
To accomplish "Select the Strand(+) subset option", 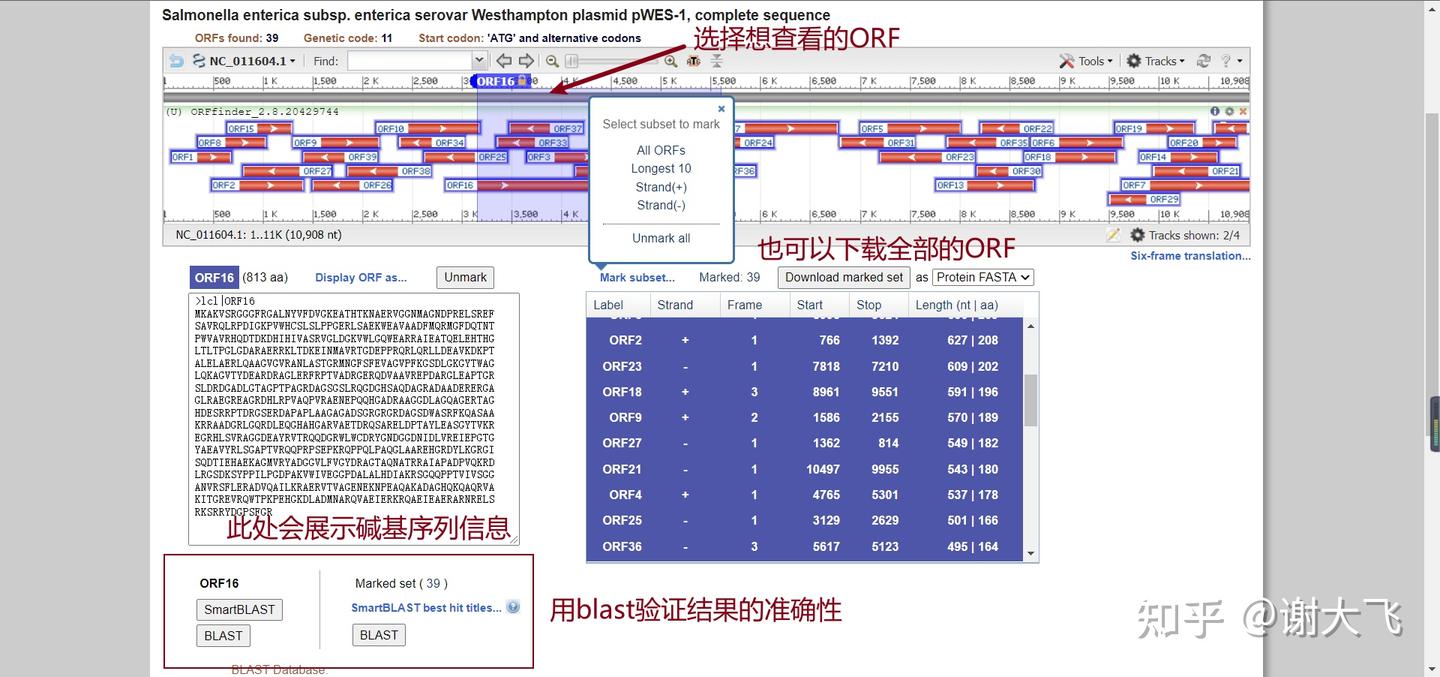I will (x=660, y=187).
